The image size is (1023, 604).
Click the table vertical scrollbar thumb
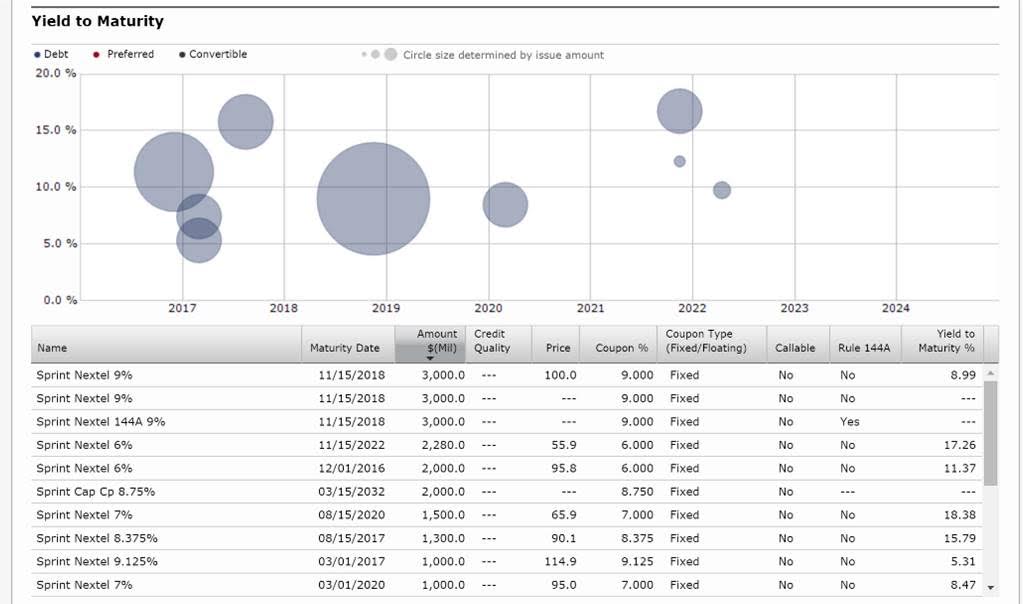click(991, 431)
